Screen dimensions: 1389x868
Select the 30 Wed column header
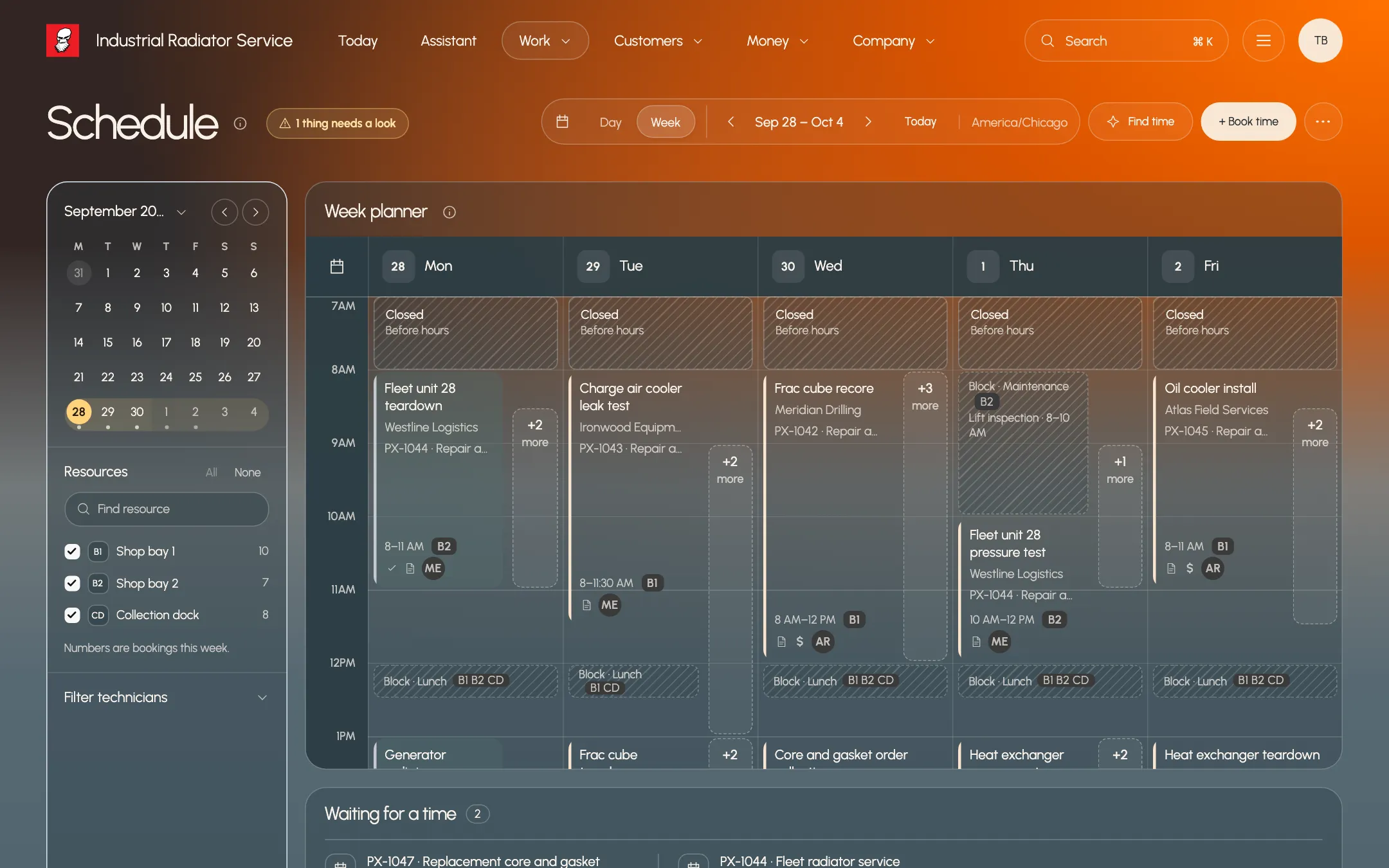pos(855,266)
